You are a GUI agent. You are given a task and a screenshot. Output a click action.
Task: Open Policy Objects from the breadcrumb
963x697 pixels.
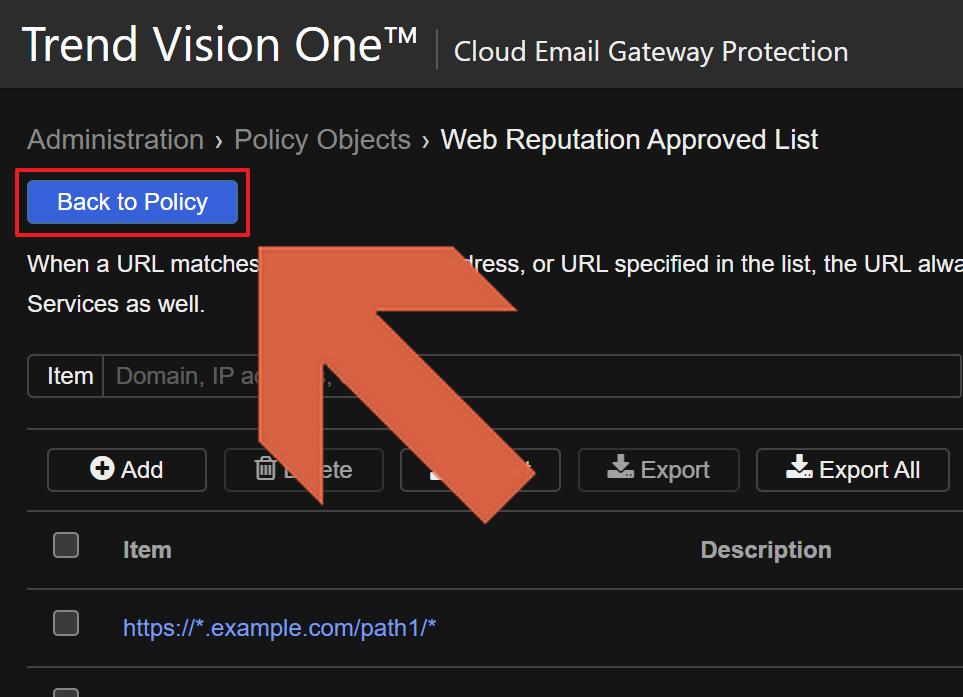pos(322,140)
